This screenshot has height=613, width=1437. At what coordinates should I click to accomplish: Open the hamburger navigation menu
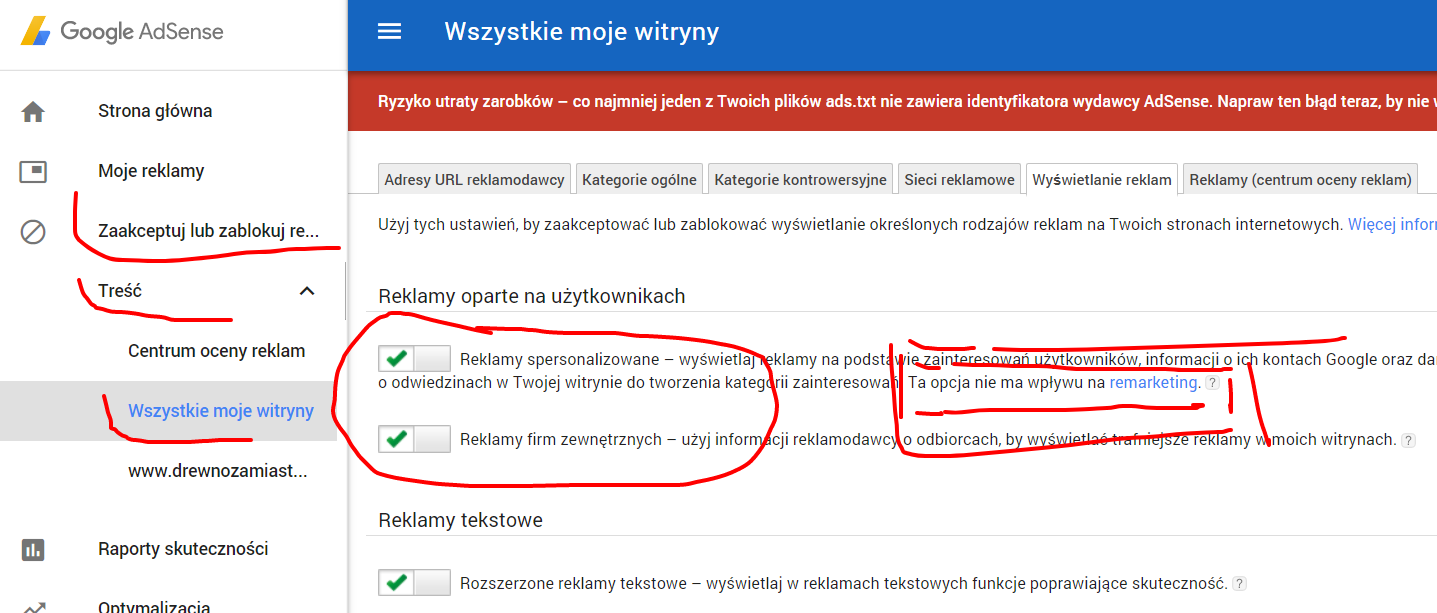point(389,31)
